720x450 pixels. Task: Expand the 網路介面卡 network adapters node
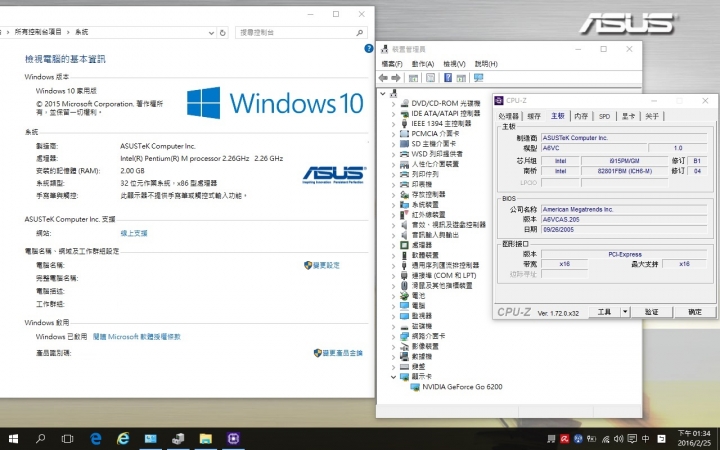[x=394, y=336]
